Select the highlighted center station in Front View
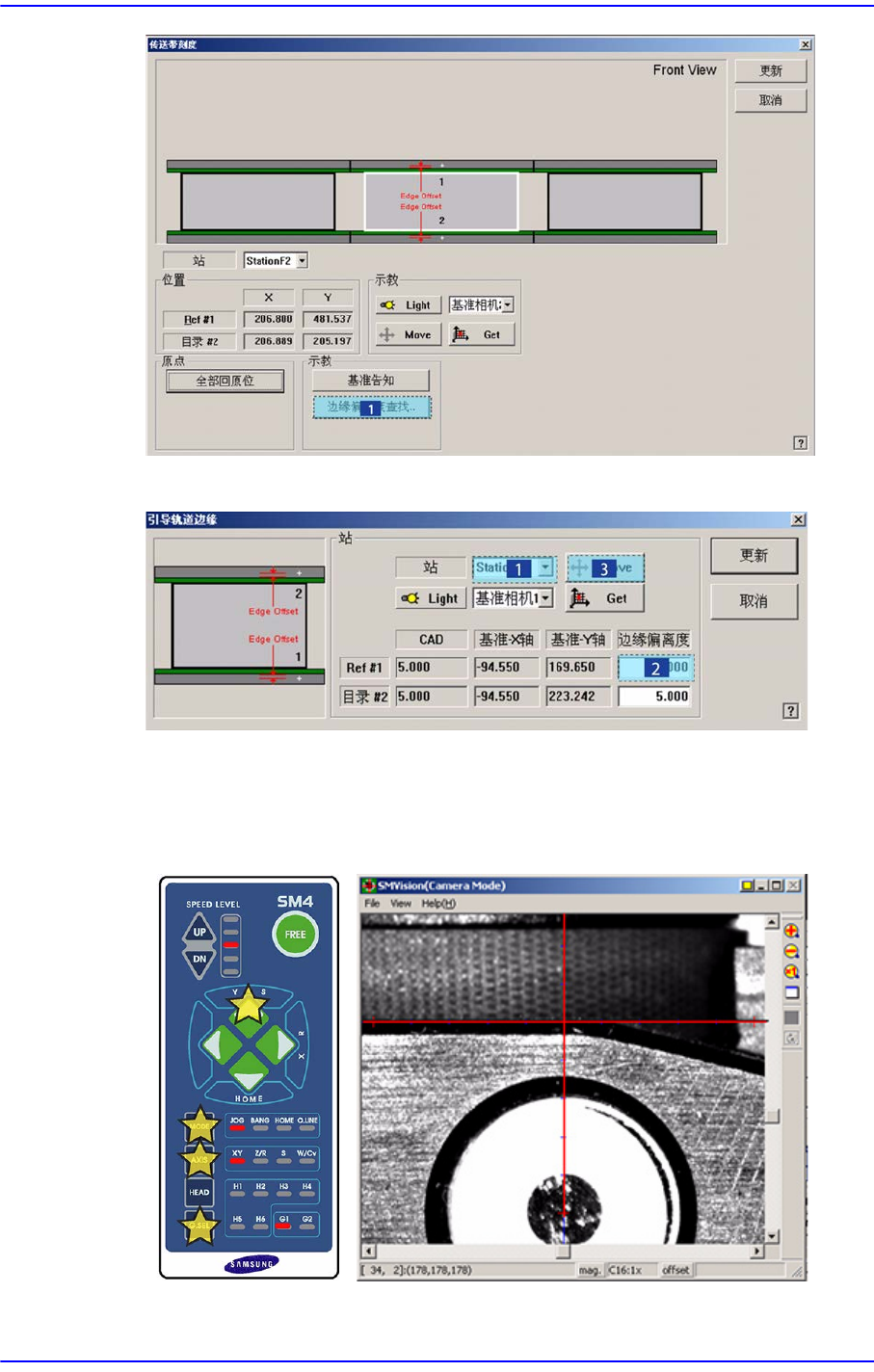This screenshot has height=1372, width=874. click(441, 202)
